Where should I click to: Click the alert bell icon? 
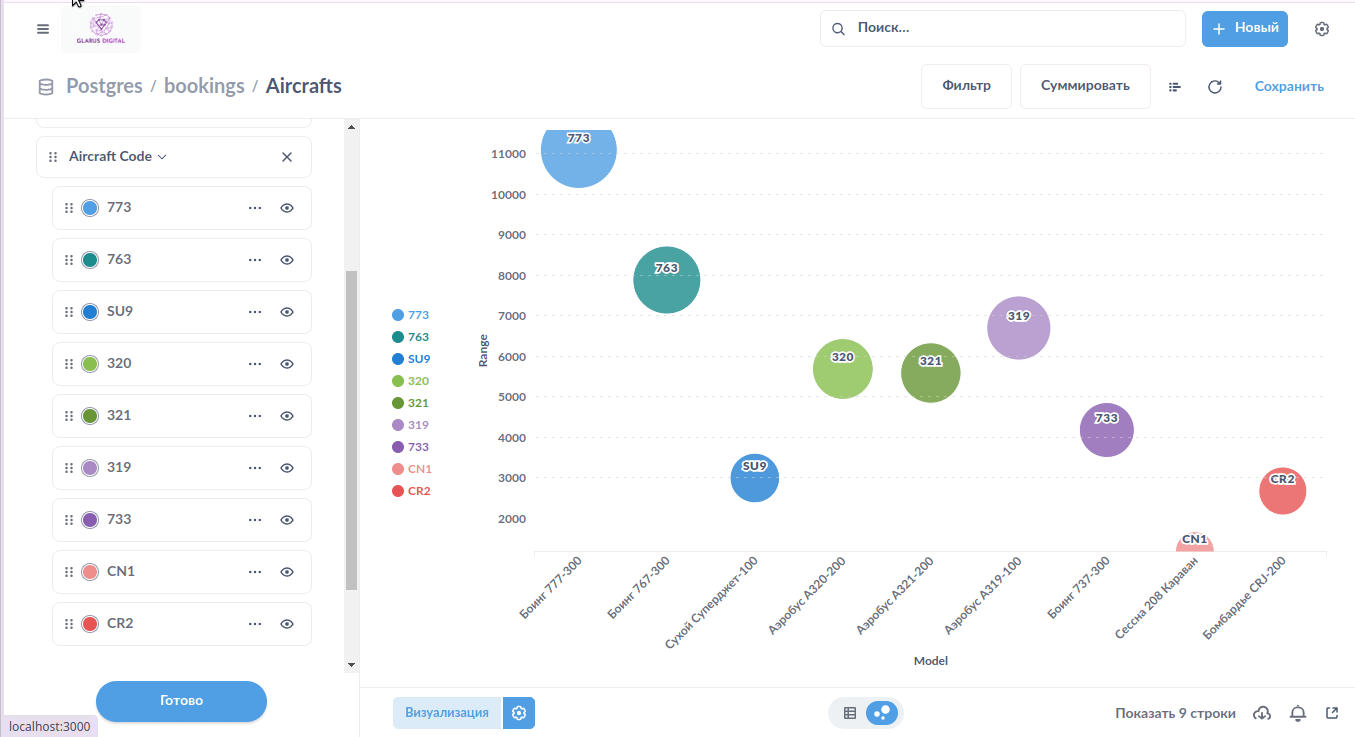coord(1298,713)
